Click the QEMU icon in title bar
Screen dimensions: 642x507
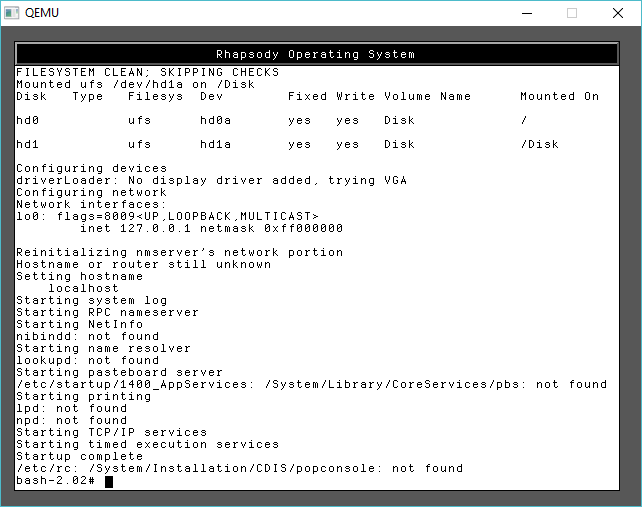click(x=12, y=12)
